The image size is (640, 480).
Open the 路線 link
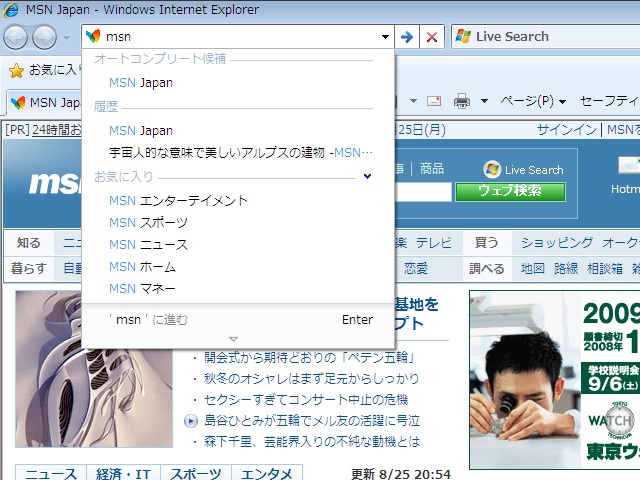click(566, 269)
